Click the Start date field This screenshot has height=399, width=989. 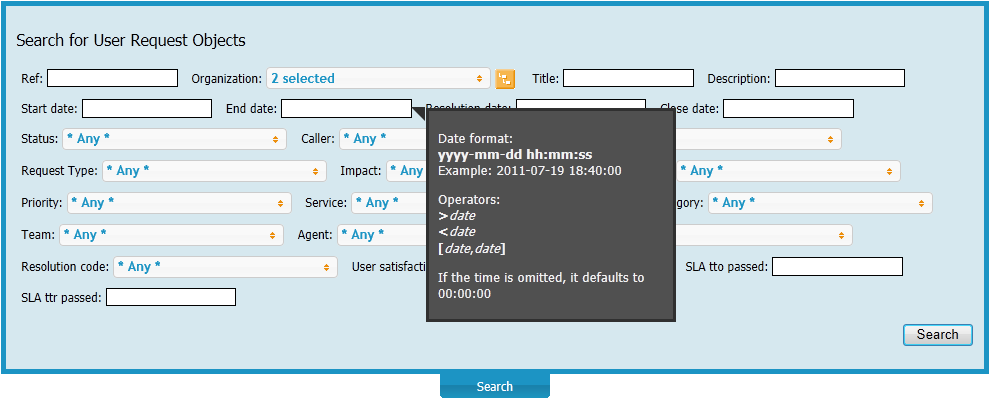(x=147, y=108)
